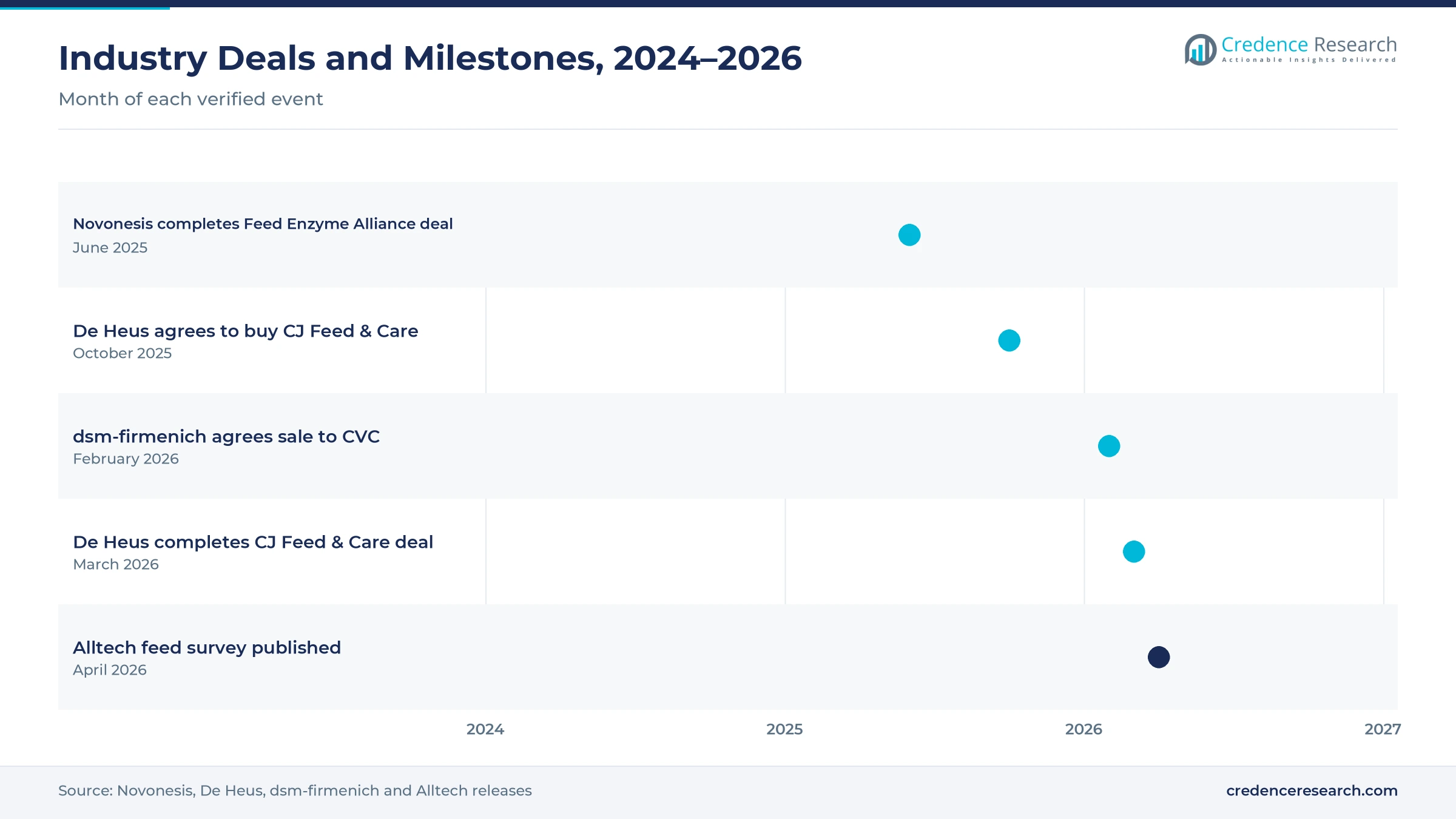Select the June 2025 Novonesis timeline dot
The image size is (1456, 819).
(x=909, y=235)
